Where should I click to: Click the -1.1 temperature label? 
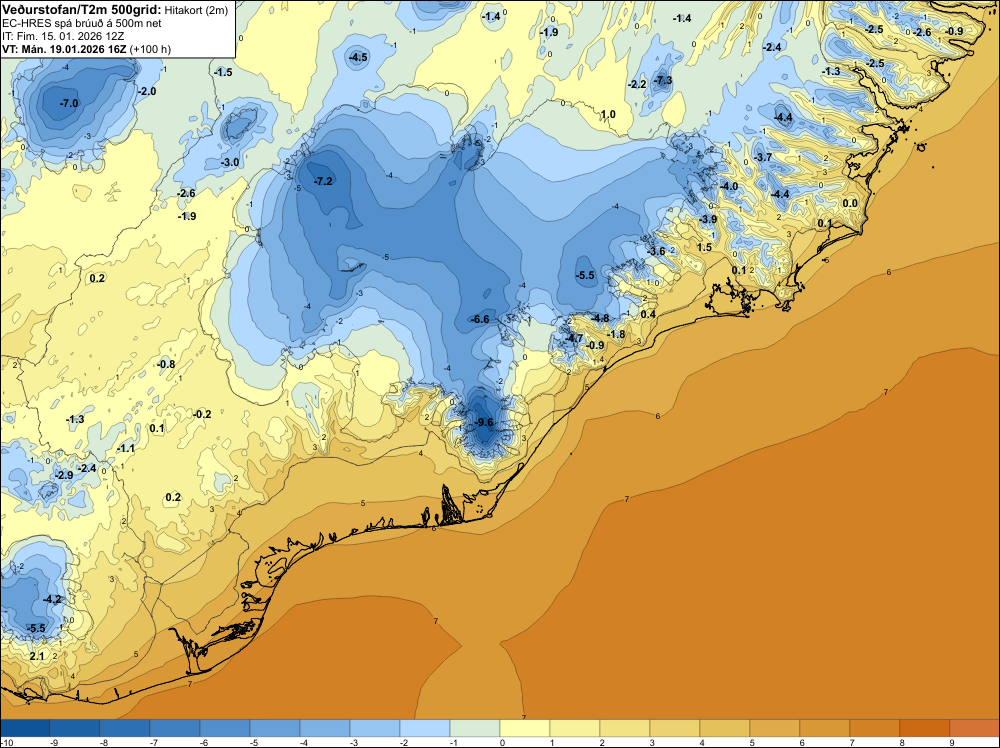tap(126, 448)
